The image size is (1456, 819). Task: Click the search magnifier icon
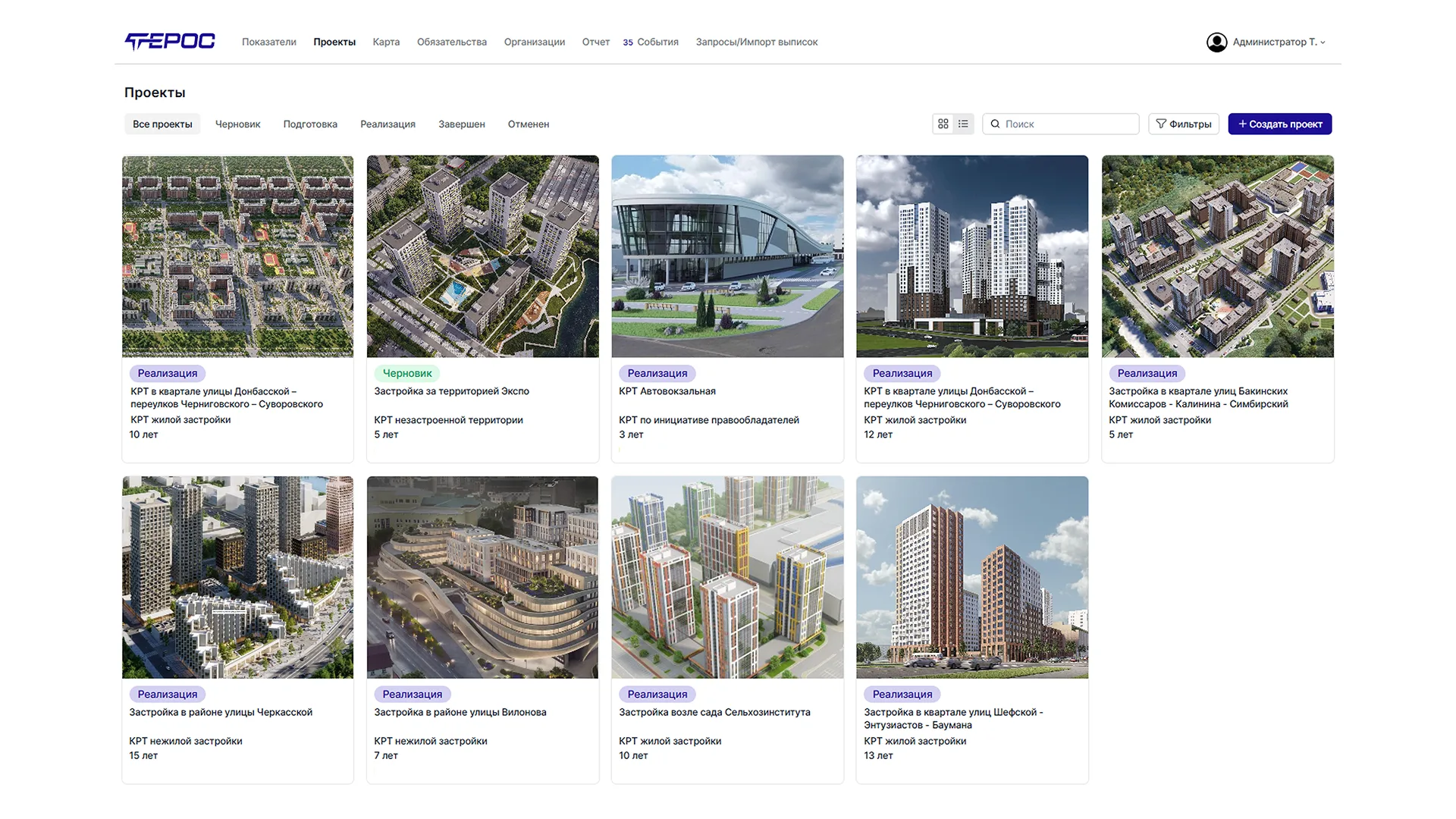click(996, 124)
